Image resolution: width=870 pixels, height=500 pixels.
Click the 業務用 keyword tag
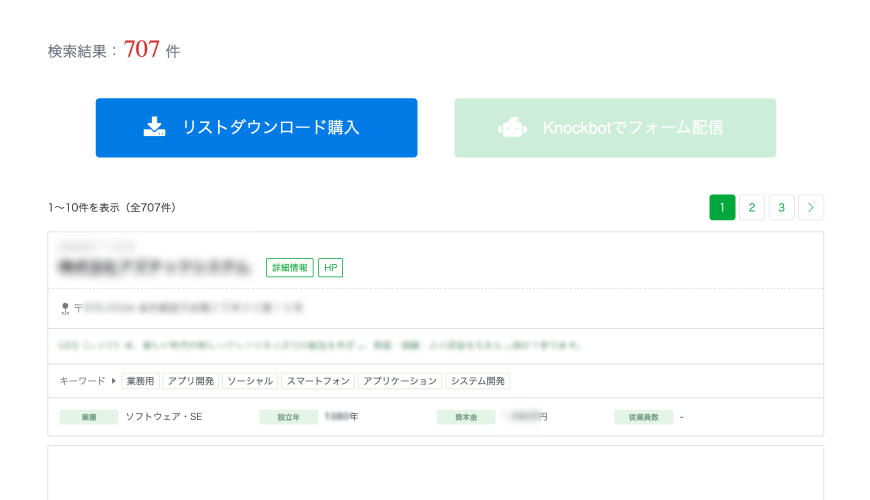click(140, 381)
